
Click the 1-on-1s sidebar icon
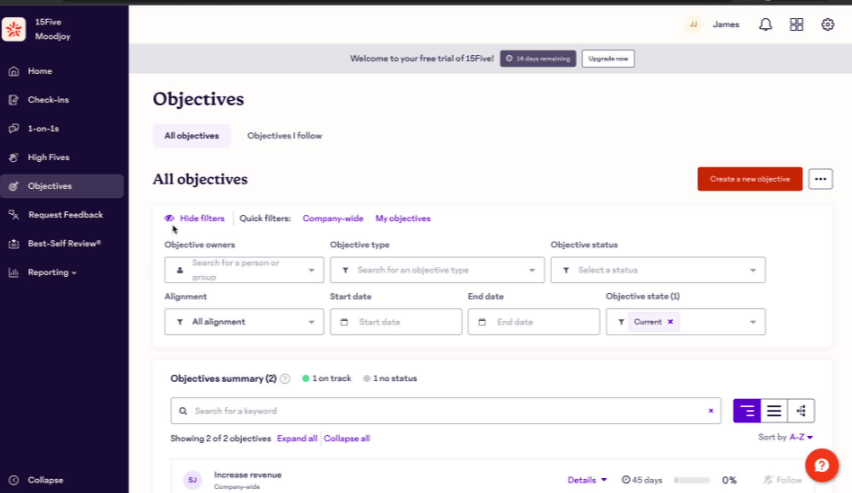(14, 129)
